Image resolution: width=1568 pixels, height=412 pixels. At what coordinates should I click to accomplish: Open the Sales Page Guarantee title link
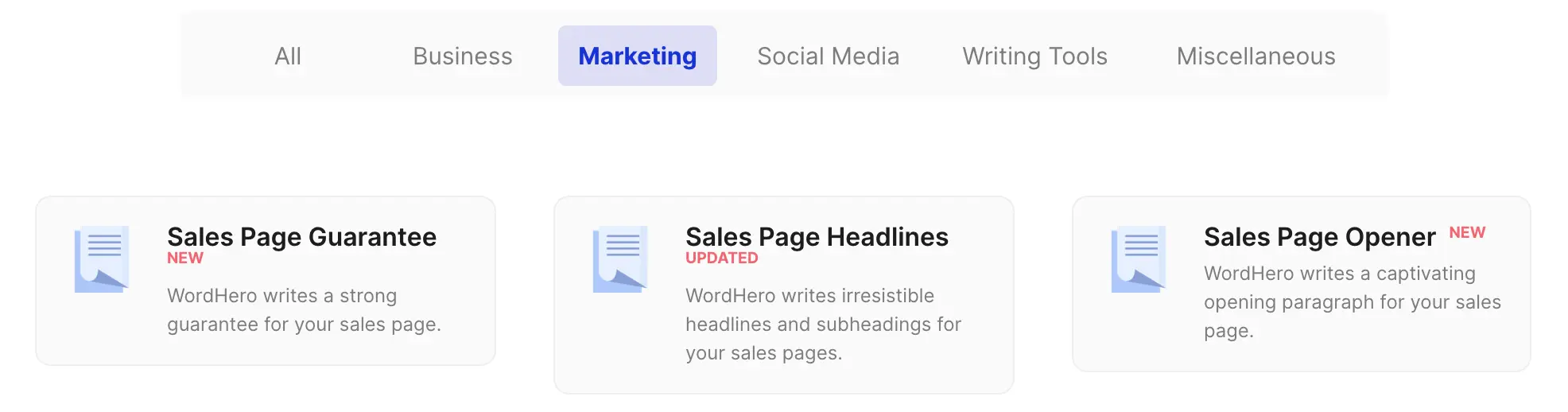301,237
